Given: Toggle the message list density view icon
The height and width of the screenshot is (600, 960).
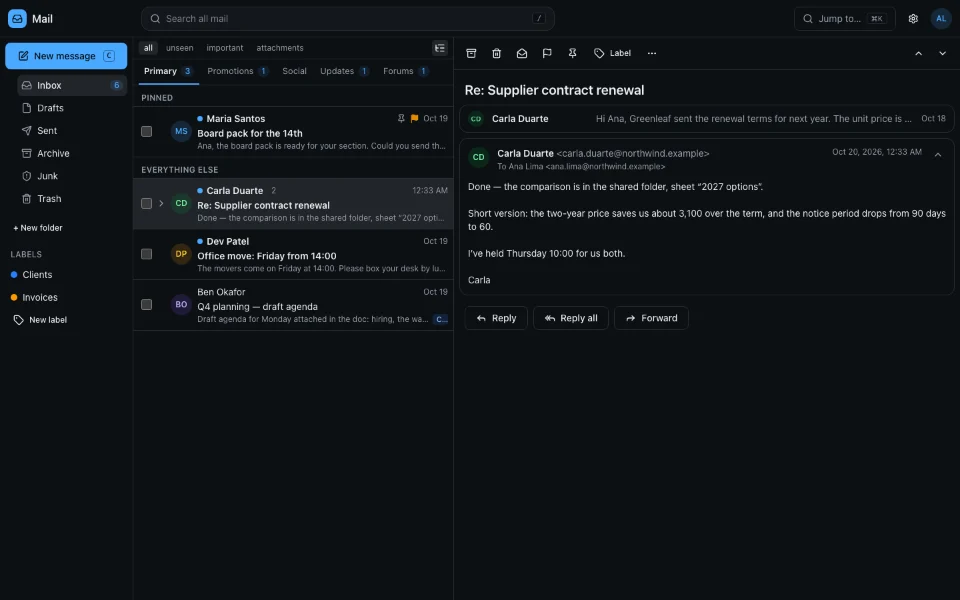Looking at the screenshot, I should 440,48.
